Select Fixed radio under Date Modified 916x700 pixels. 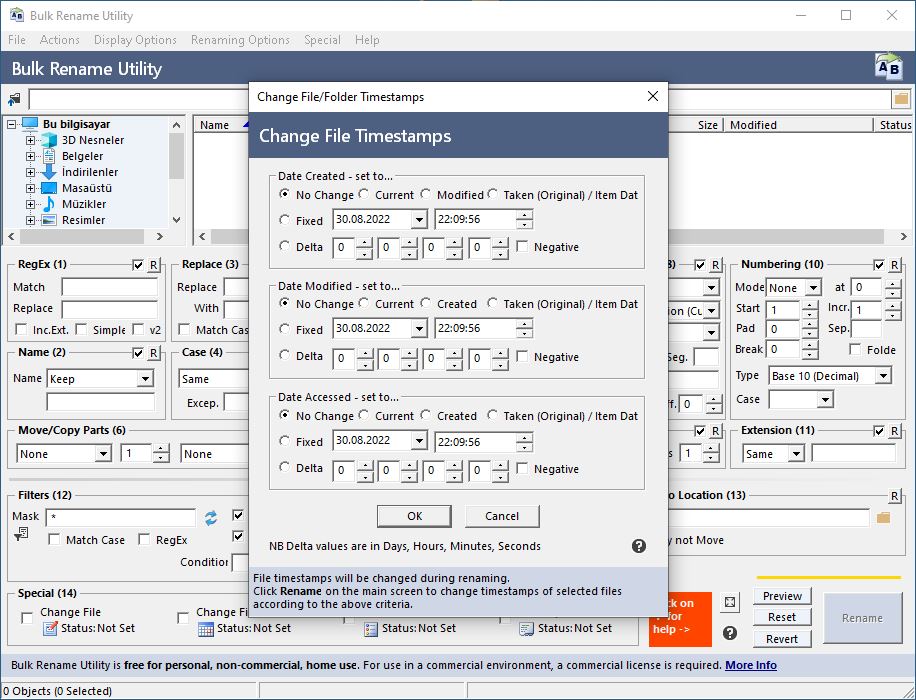point(284,328)
